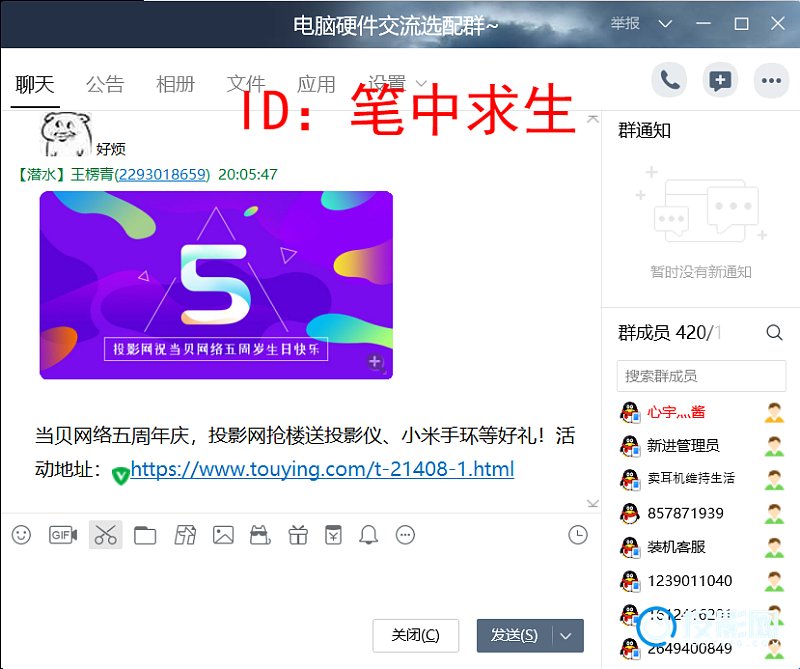The image size is (800, 669).
Task: Open the 应用 tab
Action: [316, 84]
